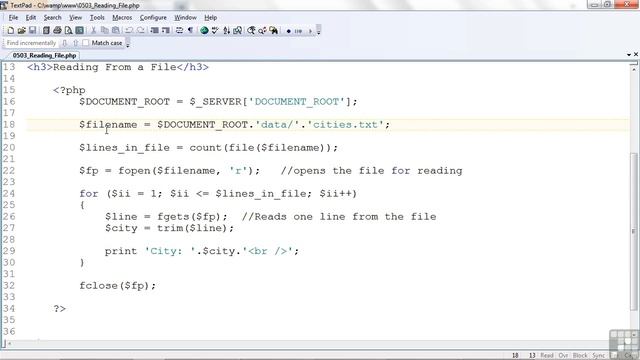640x360 pixels.
Task: Click scroll left arrow on horizontal scrollbar
Action: pyautogui.click(x=10, y=344)
